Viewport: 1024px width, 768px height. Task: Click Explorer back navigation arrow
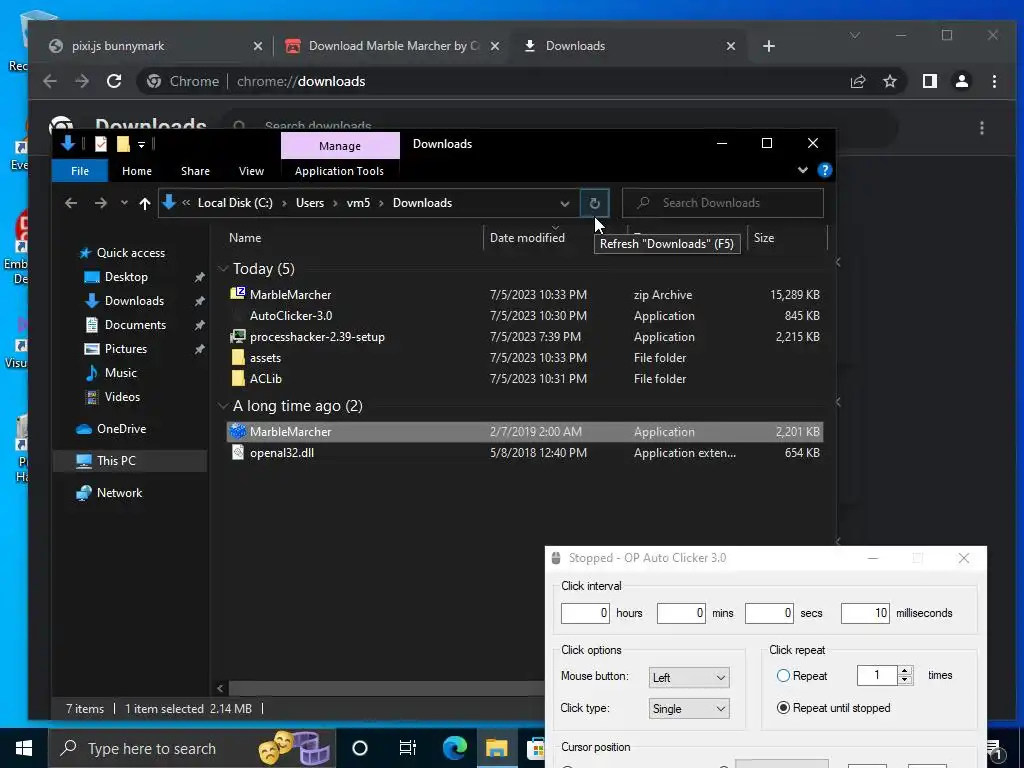(71, 203)
